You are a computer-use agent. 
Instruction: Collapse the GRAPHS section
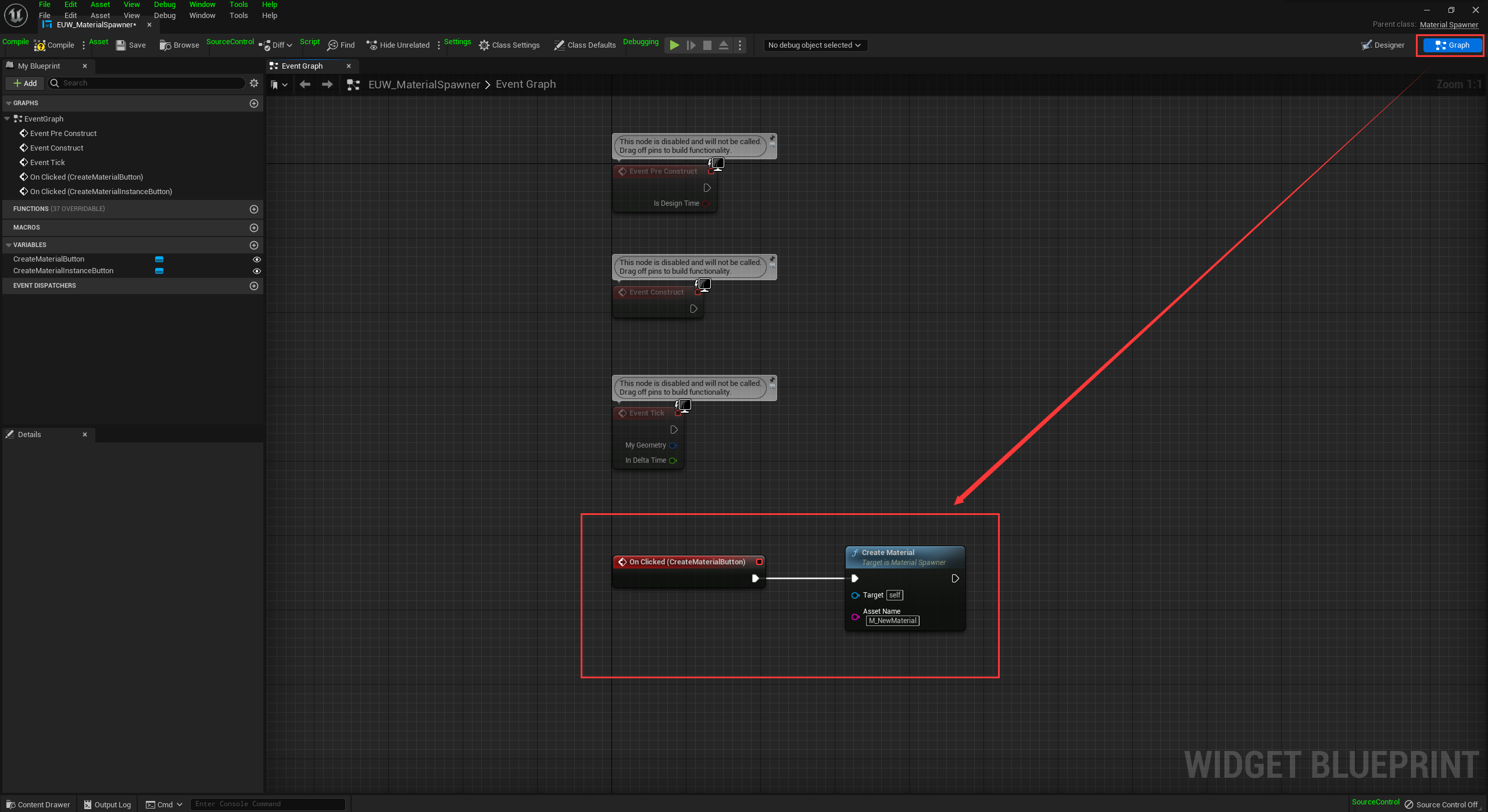9,103
